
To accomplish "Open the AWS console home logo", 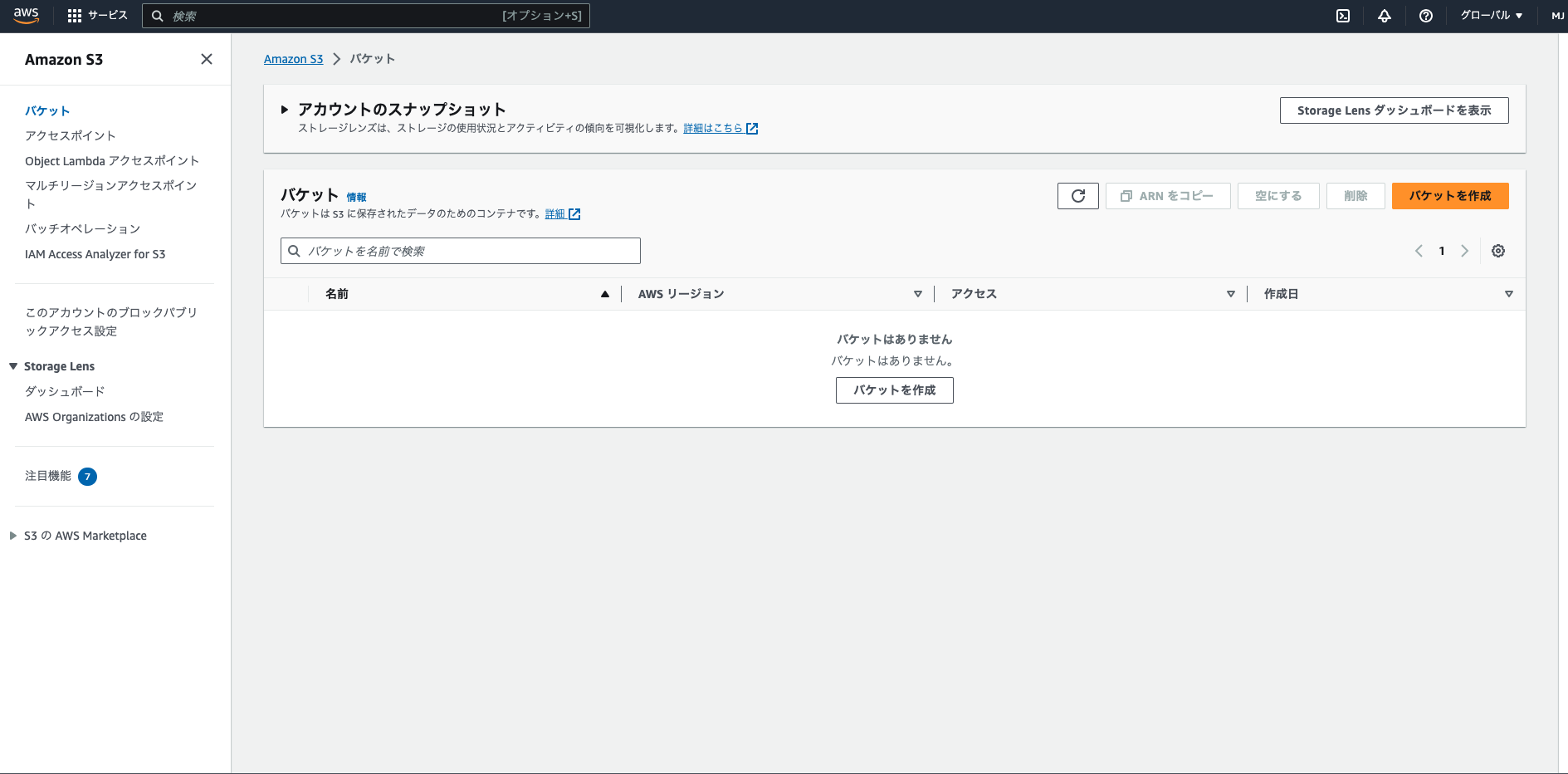I will coord(27,16).
